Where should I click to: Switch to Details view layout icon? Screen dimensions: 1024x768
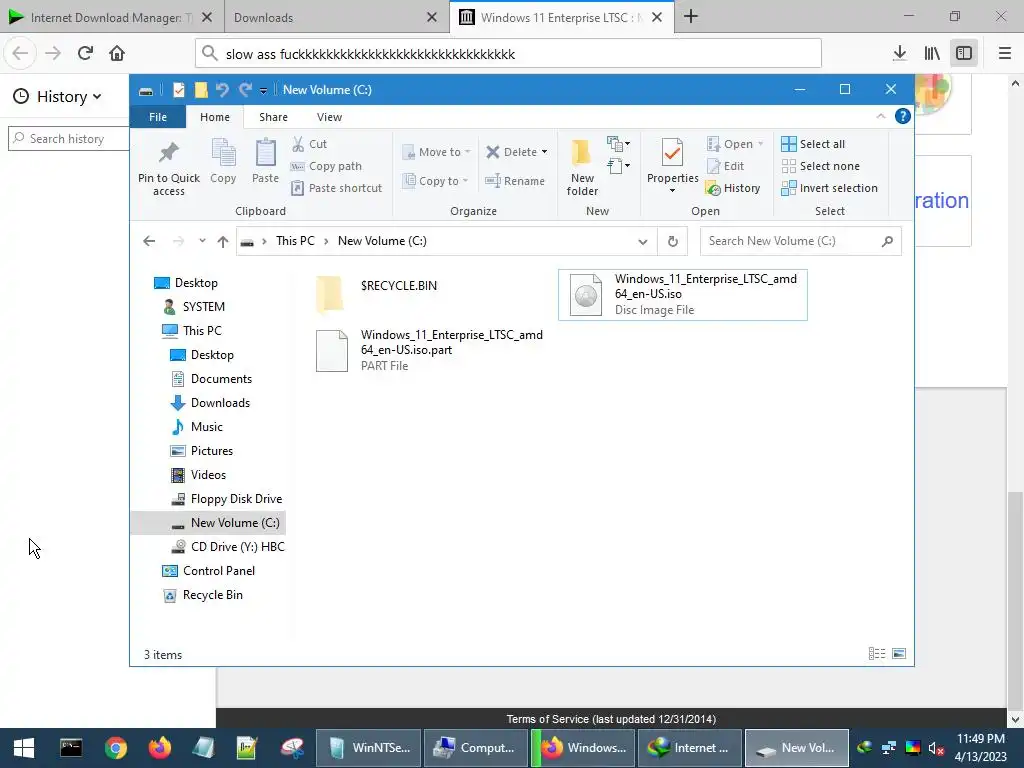pyautogui.click(x=877, y=654)
